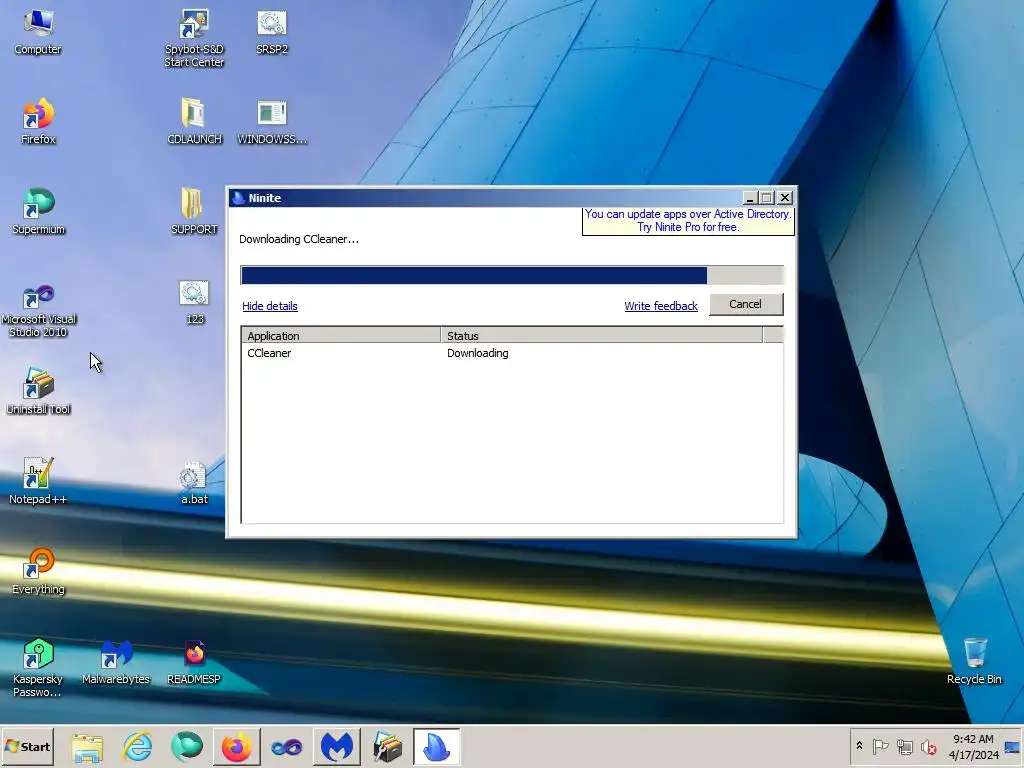
Task: Select the 123 desktop file icon
Action: [194, 302]
